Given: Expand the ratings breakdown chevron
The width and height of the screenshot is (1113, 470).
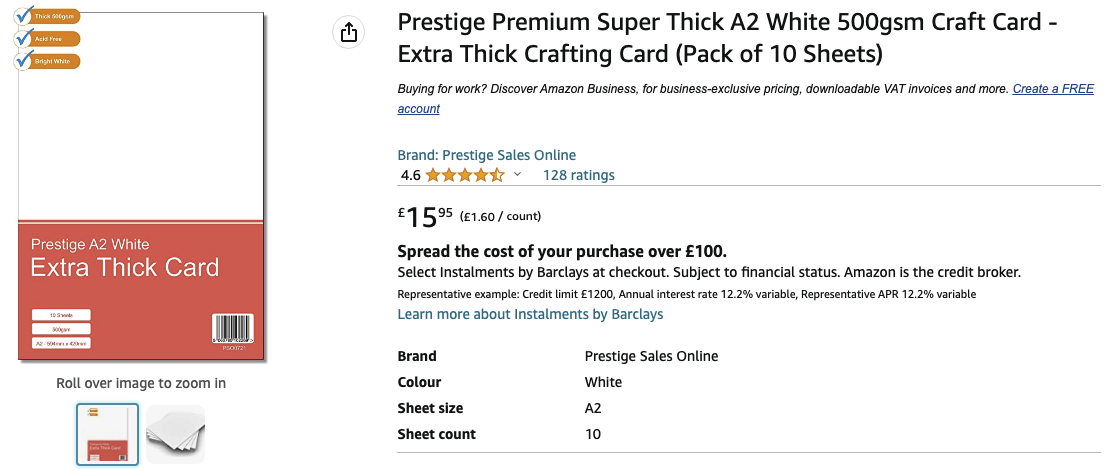Looking at the screenshot, I should point(518,175).
